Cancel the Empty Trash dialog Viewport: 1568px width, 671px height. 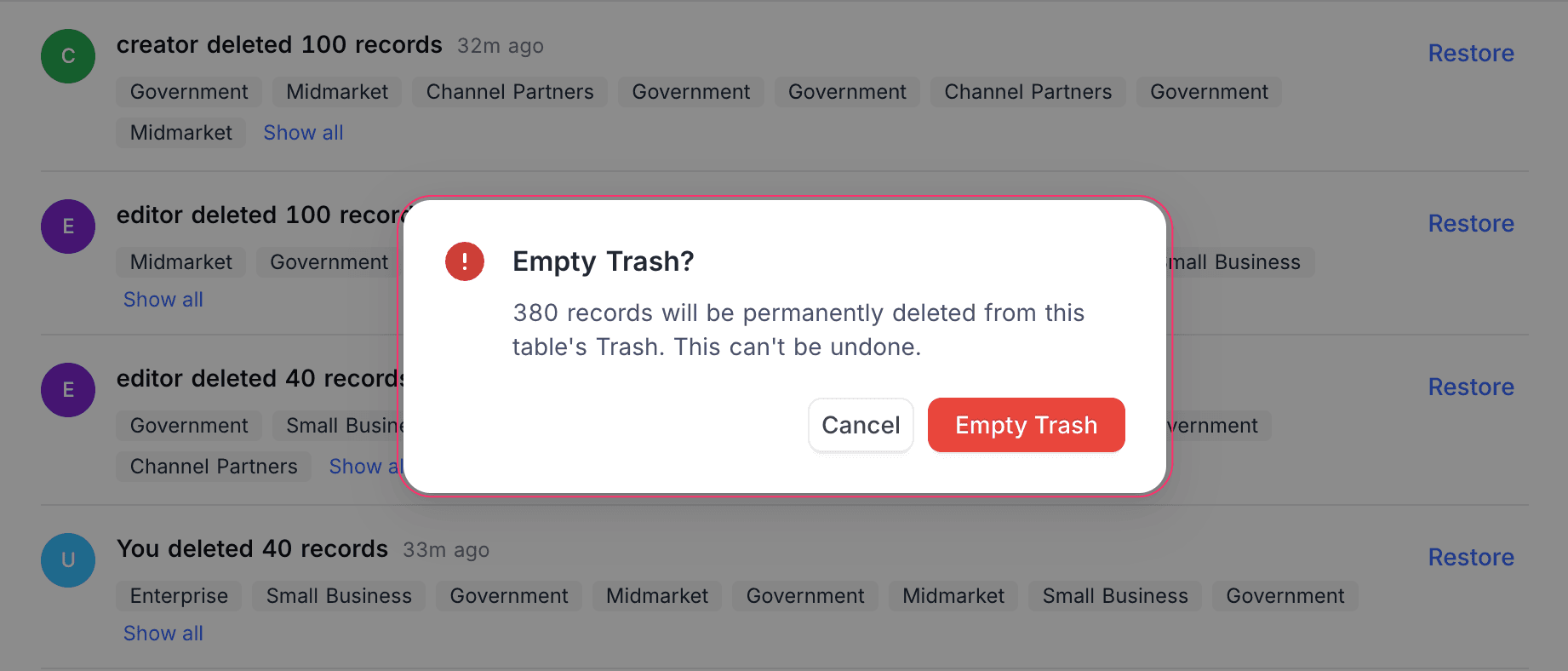(x=861, y=425)
